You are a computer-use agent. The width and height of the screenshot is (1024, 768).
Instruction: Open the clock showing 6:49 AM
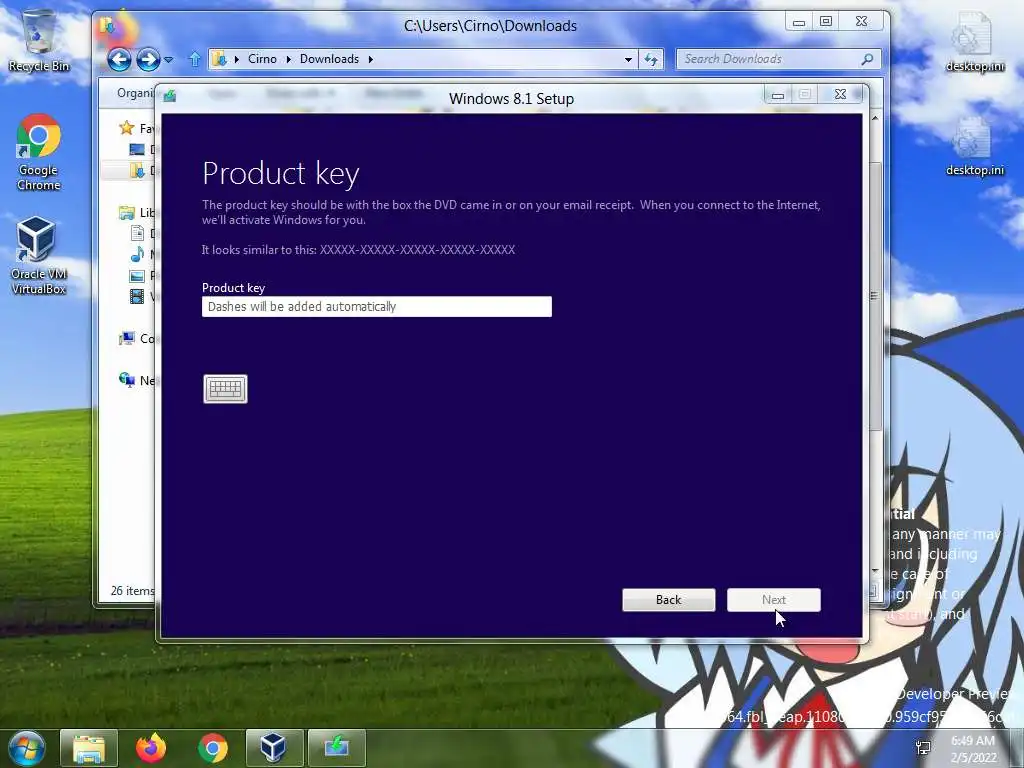click(x=974, y=748)
